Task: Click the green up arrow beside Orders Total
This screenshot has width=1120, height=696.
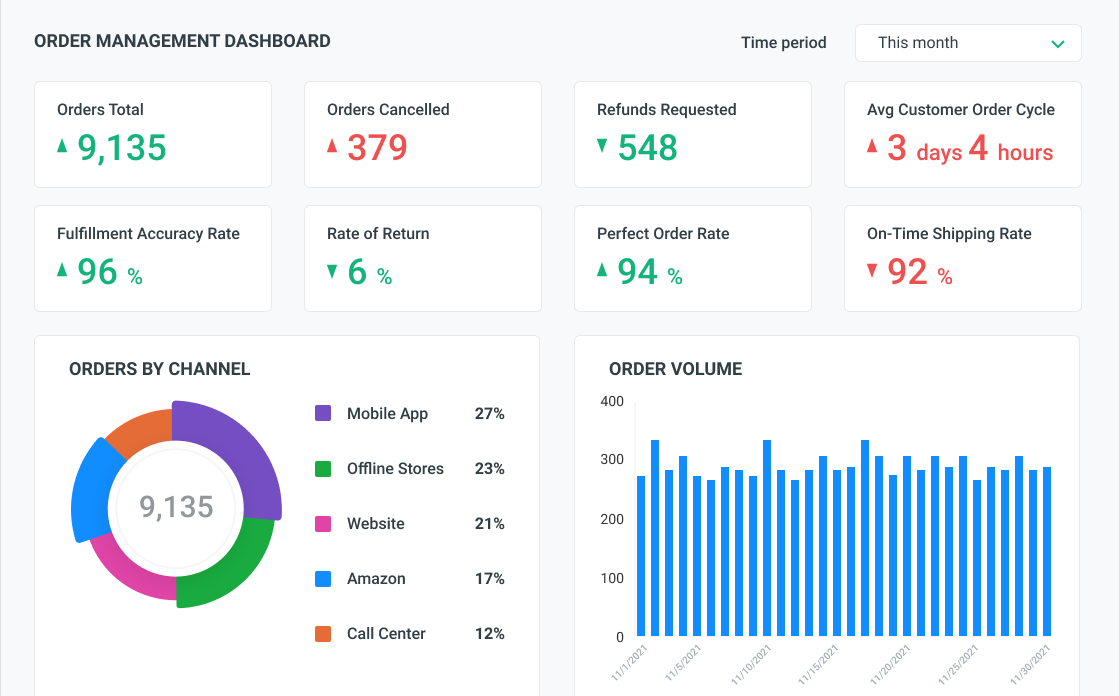Action: pos(62,146)
